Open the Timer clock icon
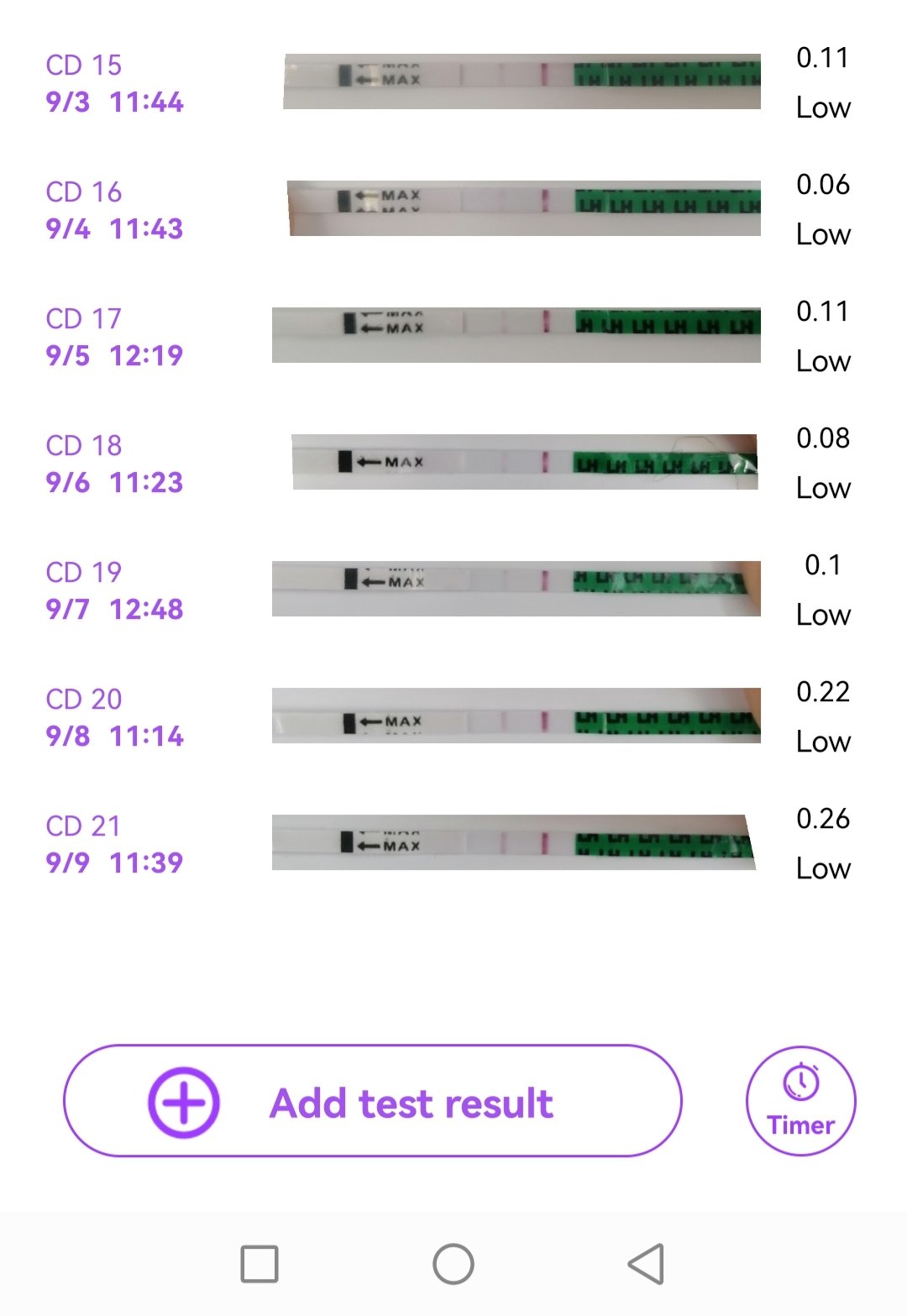The height and width of the screenshot is (1316, 907). 801,1083
